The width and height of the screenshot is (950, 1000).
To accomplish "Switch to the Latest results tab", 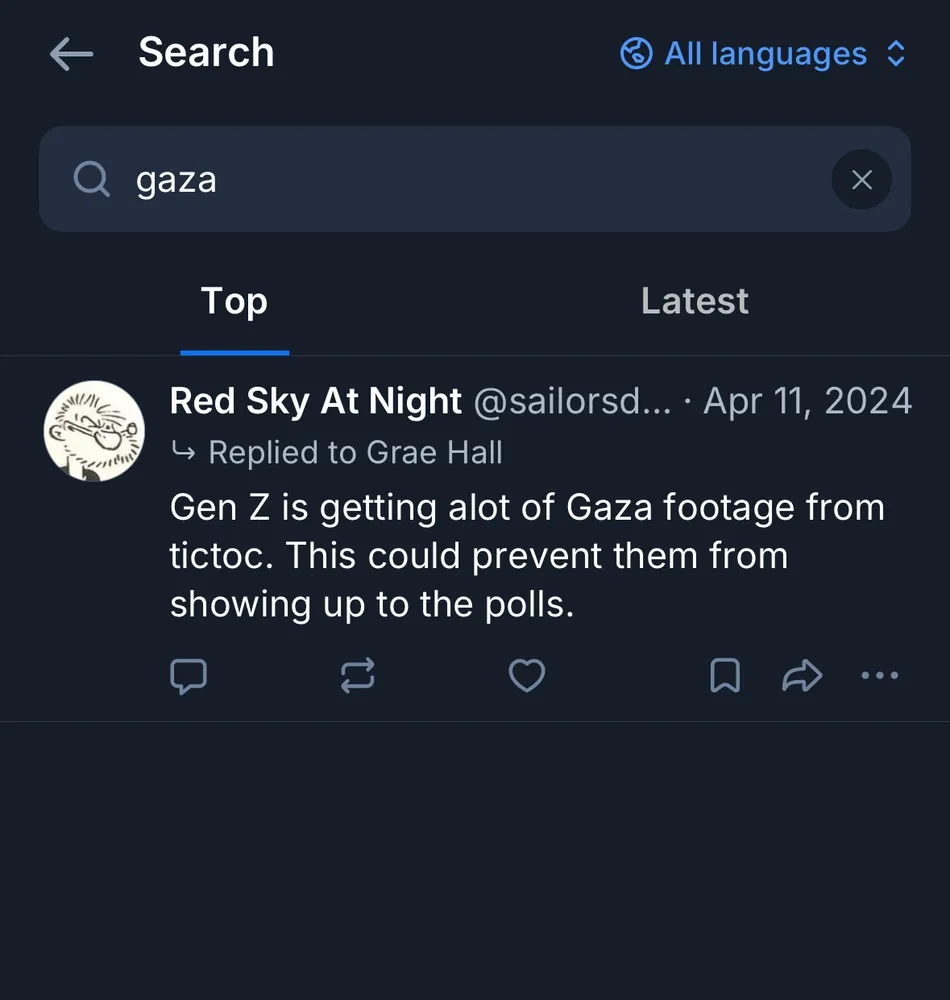I will (x=694, y=302).
